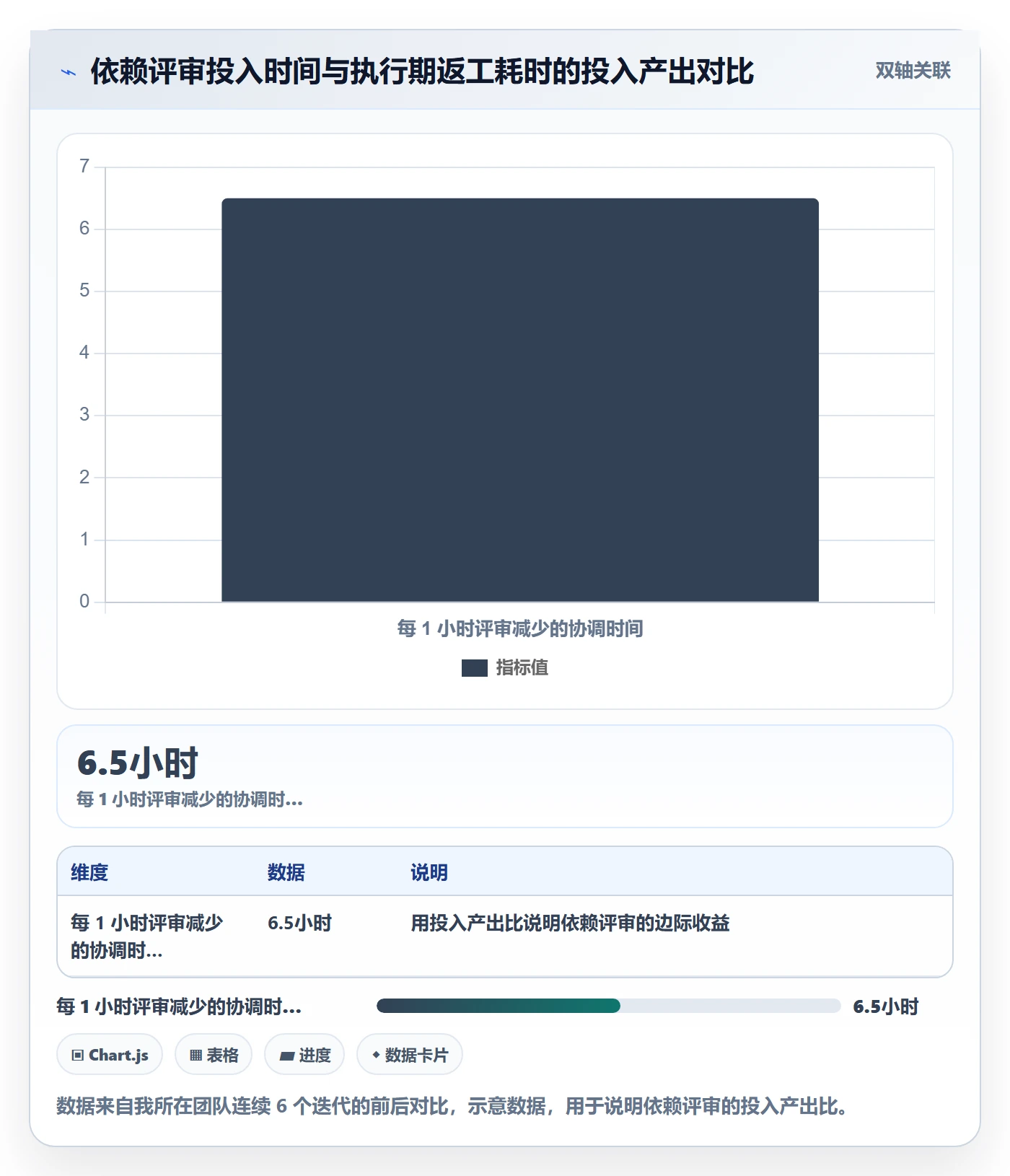The image size is (1010, 1176).
Task: Select the 6.5小时 data card value
Action: [x=138, y=763]
